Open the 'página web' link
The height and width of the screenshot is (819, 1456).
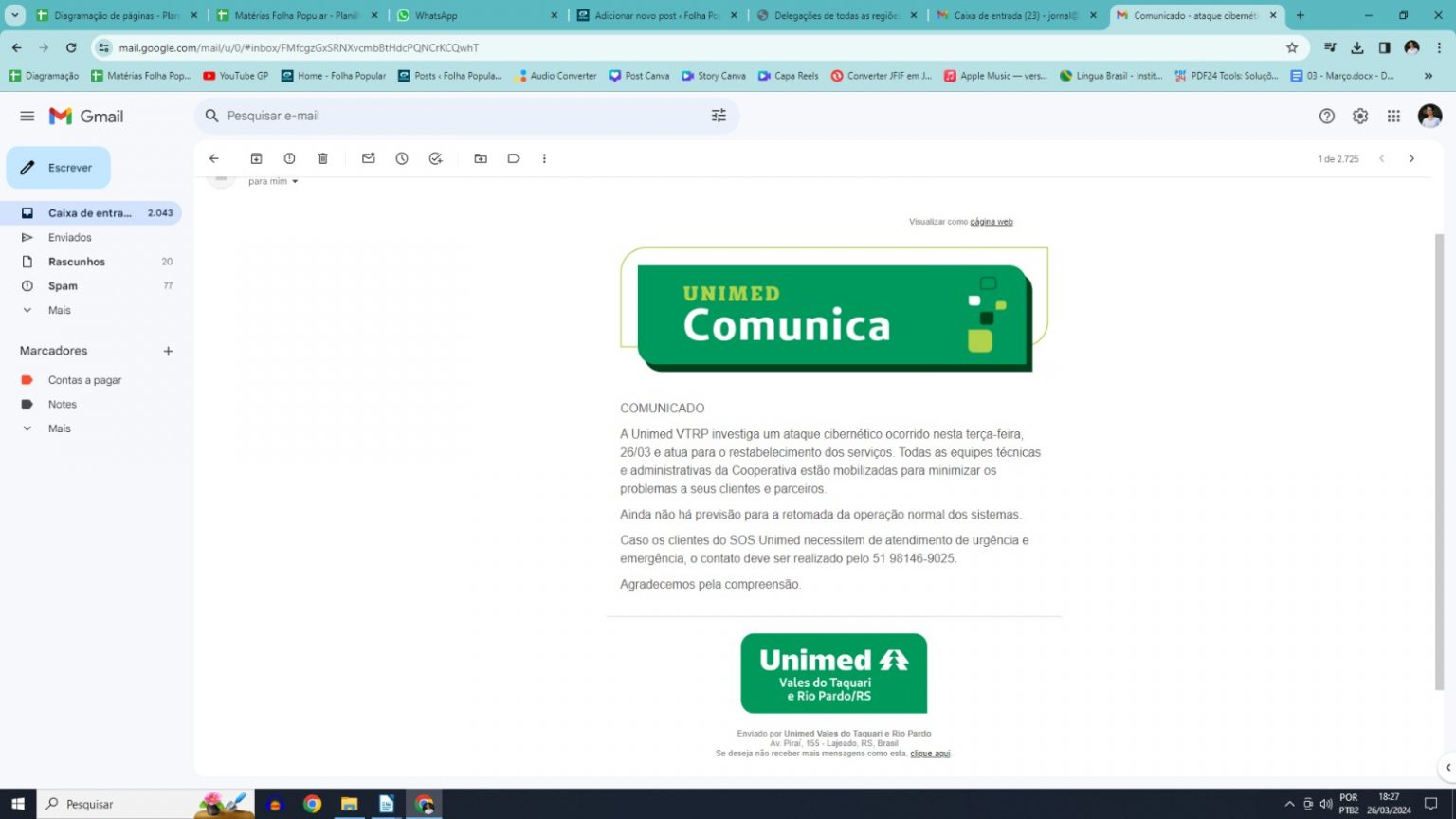992,222
